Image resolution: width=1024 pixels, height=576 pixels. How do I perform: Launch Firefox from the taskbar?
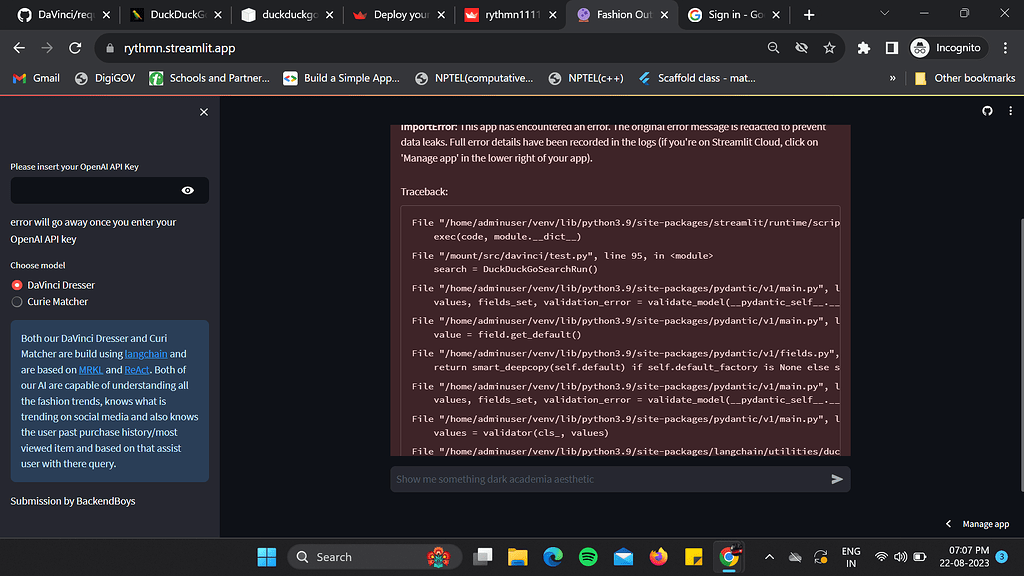point(657,556)
